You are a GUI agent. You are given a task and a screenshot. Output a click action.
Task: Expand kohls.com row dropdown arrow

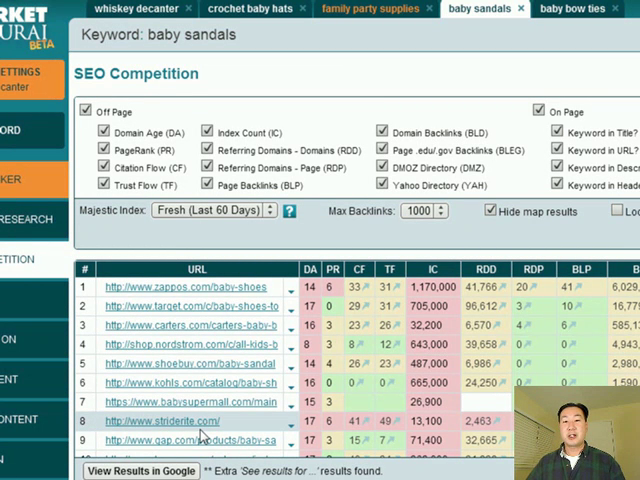point(291,387)
